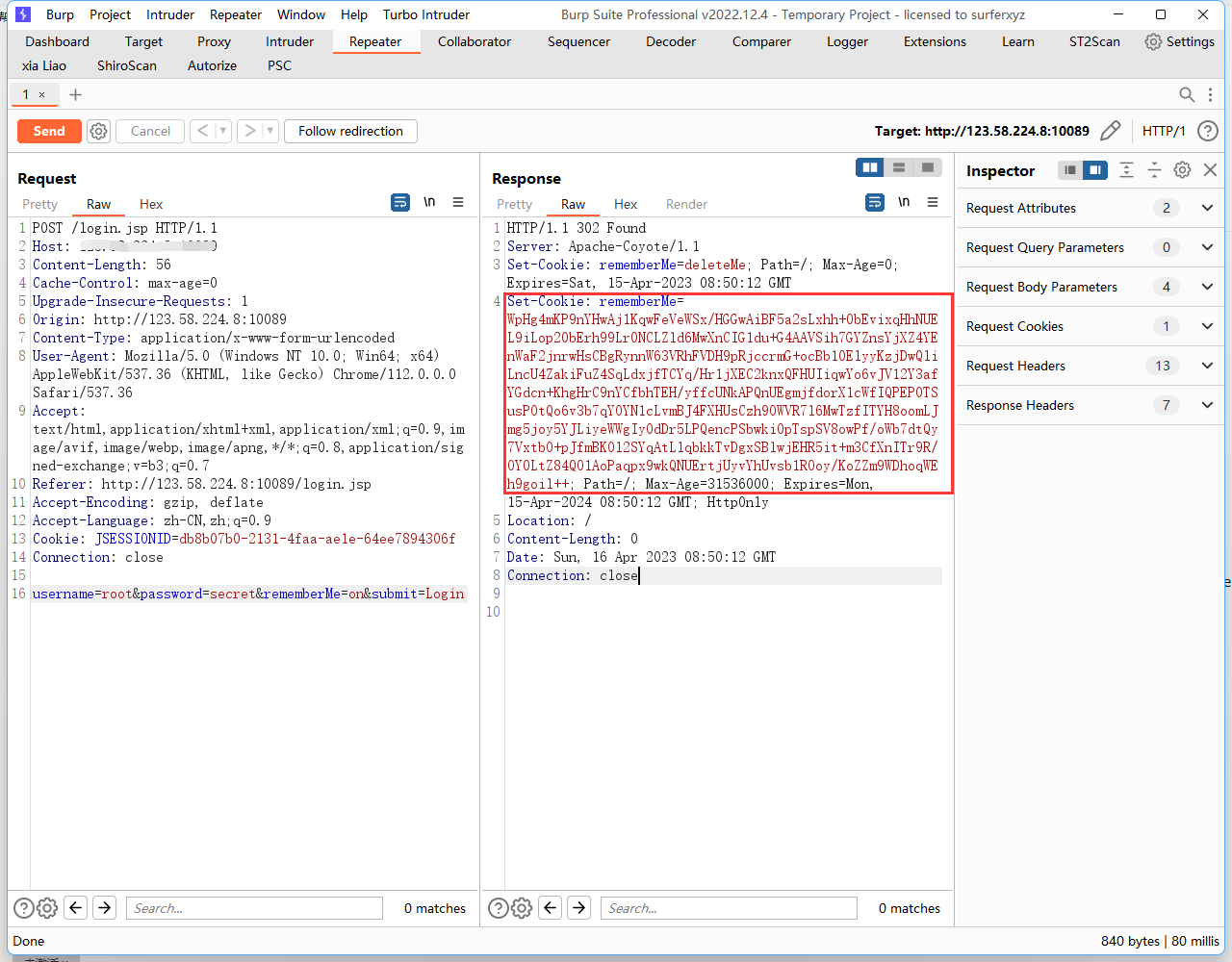Switch request view to Pretty
Screen dimensions: 1232x962
pyautogui.click(x=39, y=204)
